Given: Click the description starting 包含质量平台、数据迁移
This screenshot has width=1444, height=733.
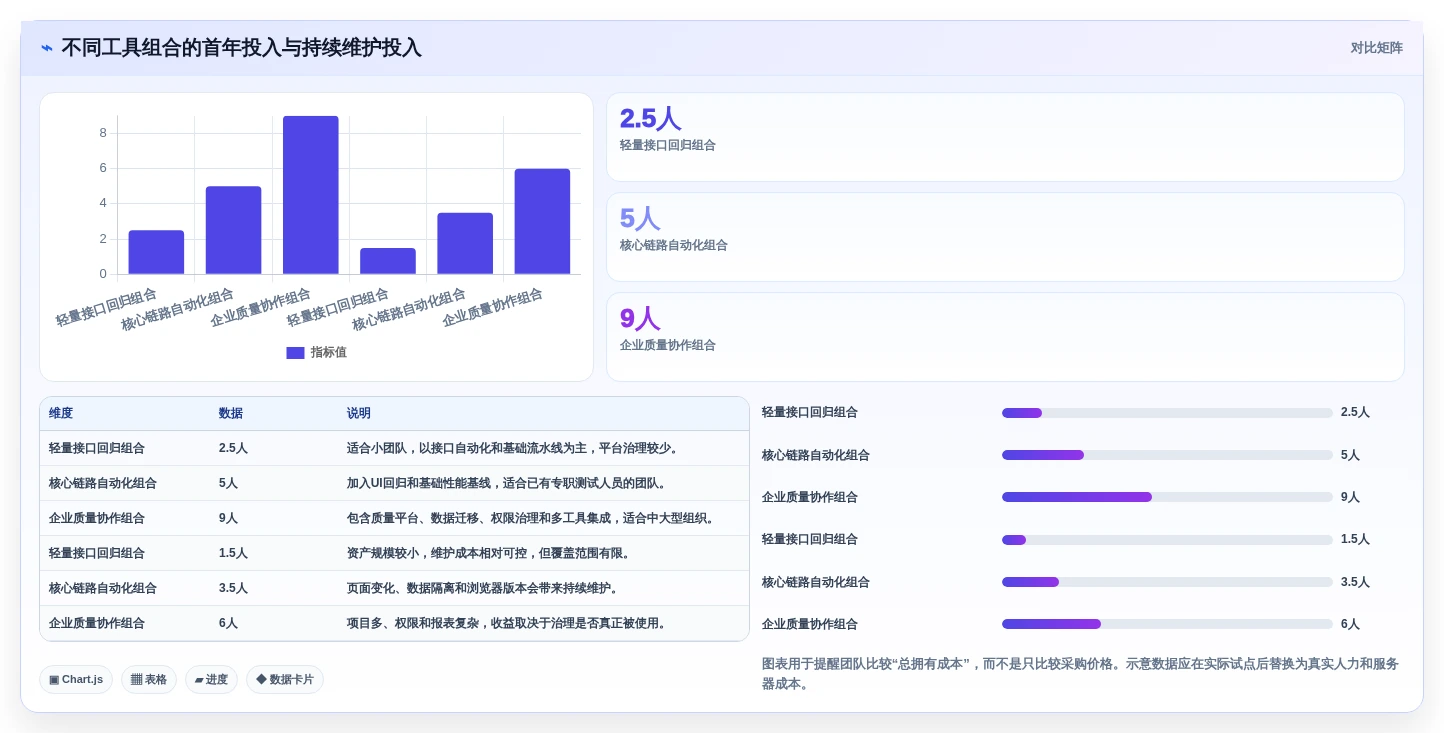Looking at the screenshot, I should coord(533,518).
